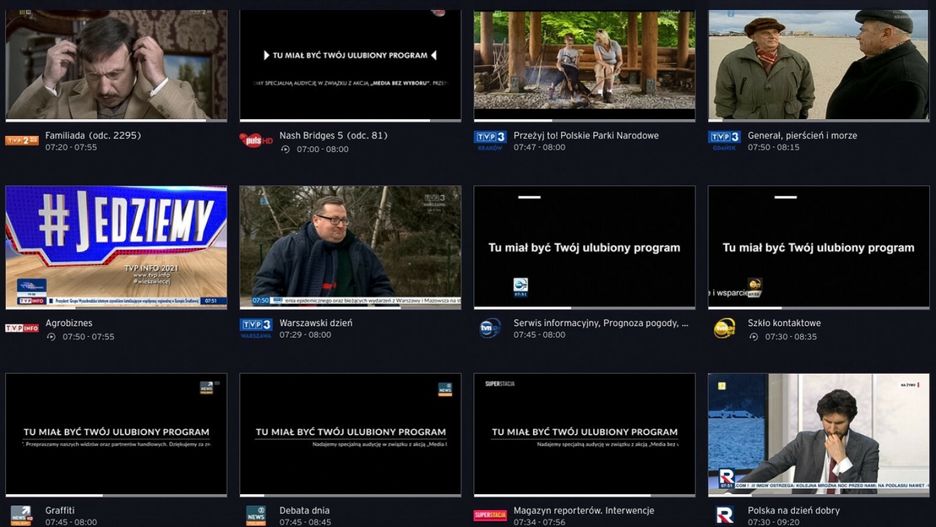The height and width of the screenshot is (527, 936).
Task: Click the Warszawski dzień title
Action: click(x=316, y=323)
